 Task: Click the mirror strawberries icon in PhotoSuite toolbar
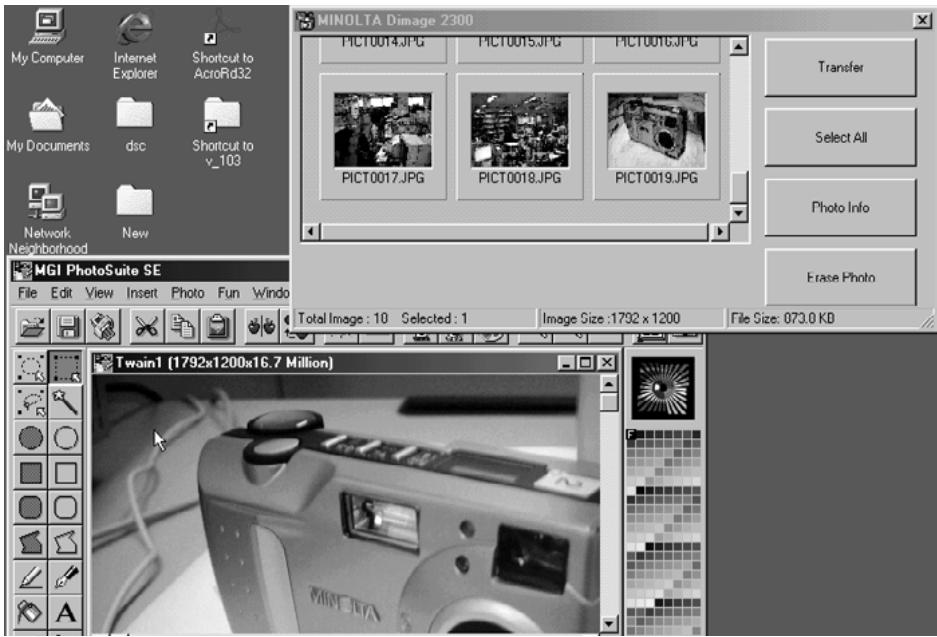tap(262, 326)
